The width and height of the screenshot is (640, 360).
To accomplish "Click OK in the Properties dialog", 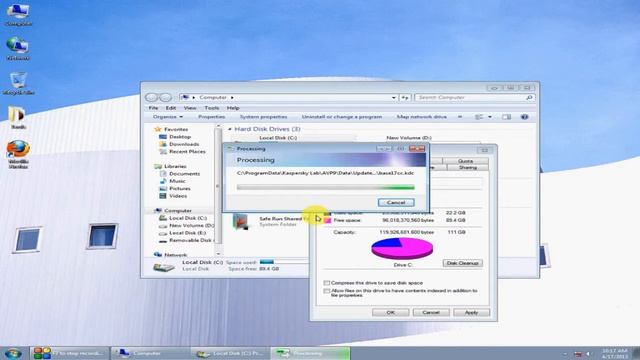I will (390, 312).
